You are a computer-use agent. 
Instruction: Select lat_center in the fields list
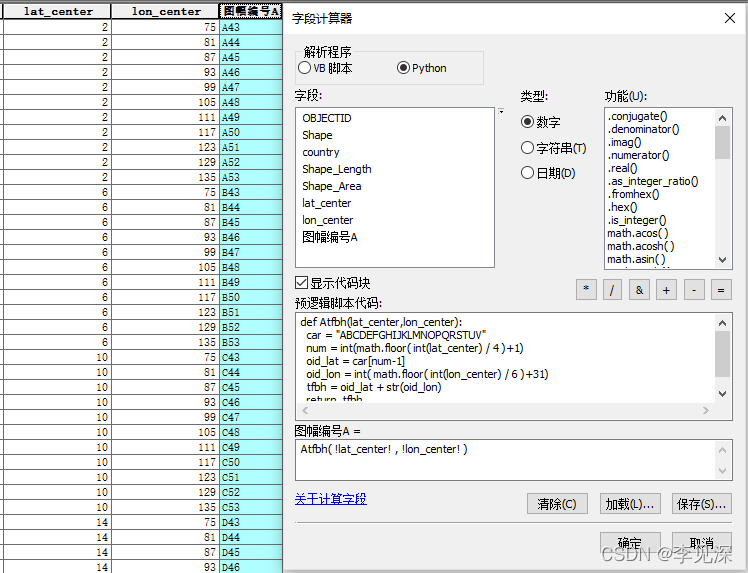(x=327, y=203)
